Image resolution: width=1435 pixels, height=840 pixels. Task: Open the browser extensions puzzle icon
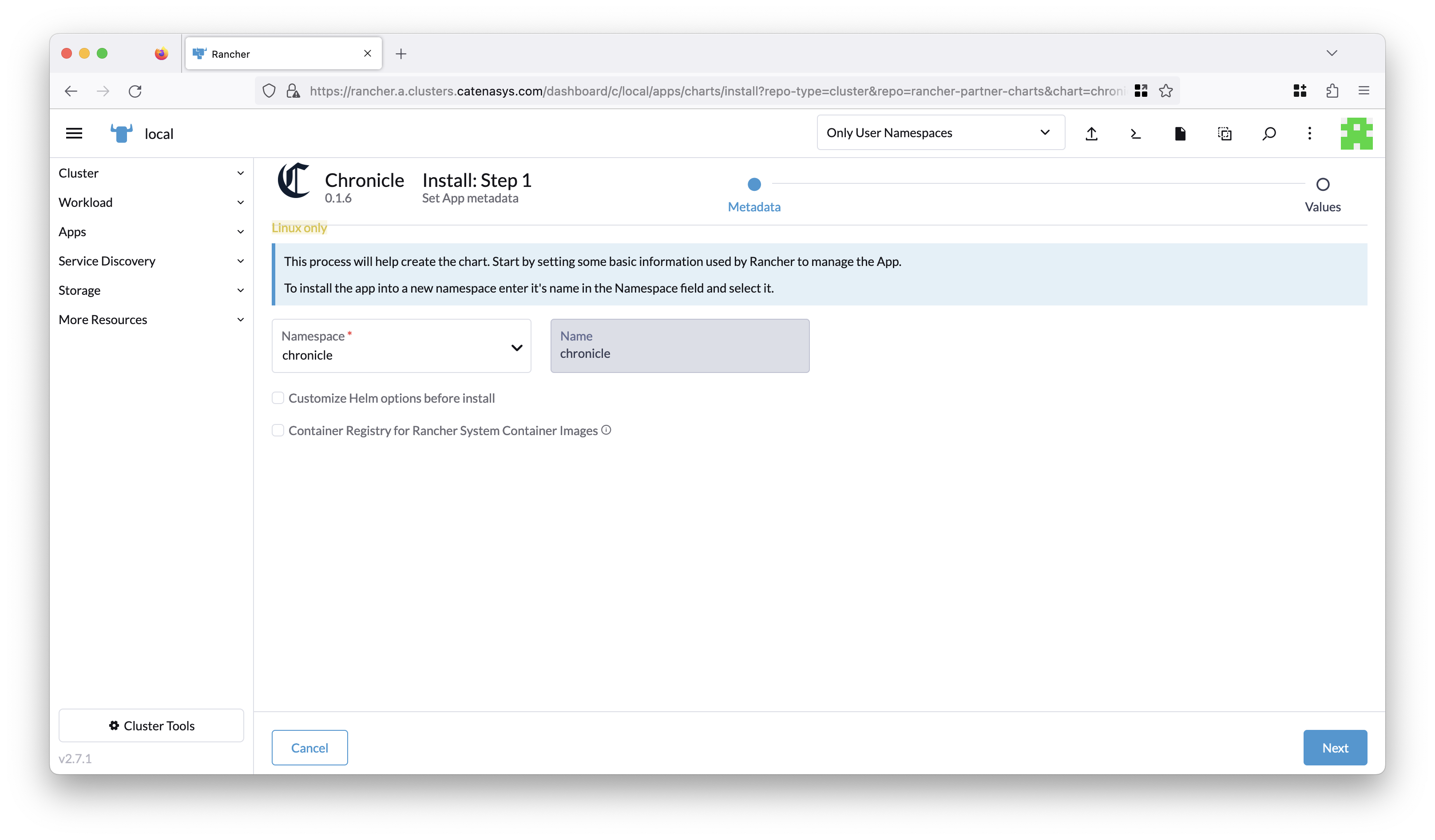click(x=1332, y=91)
